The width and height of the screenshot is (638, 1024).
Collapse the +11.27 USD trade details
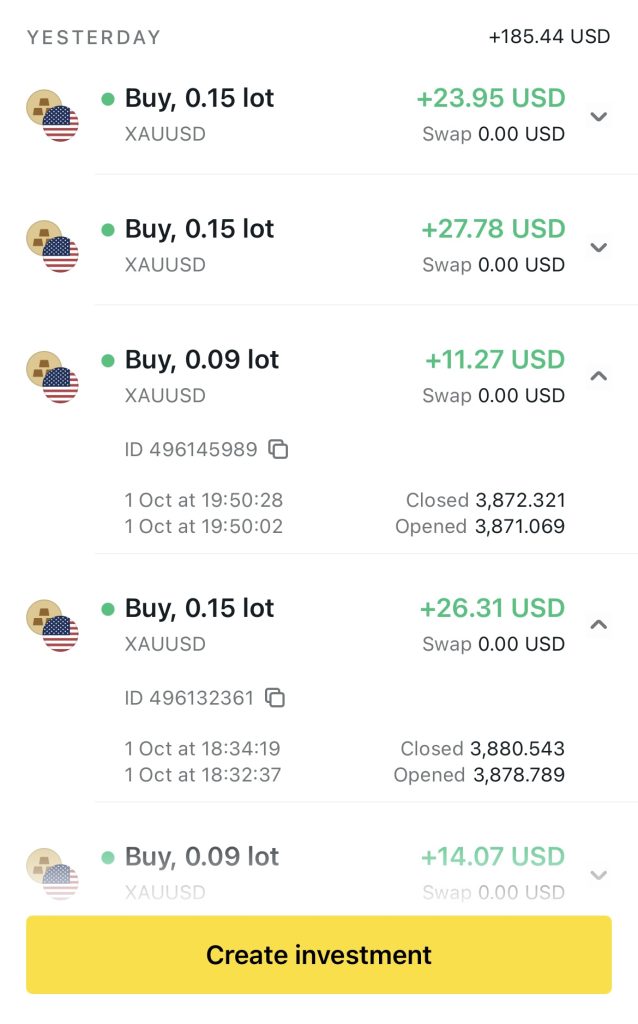tap(598, 376)
